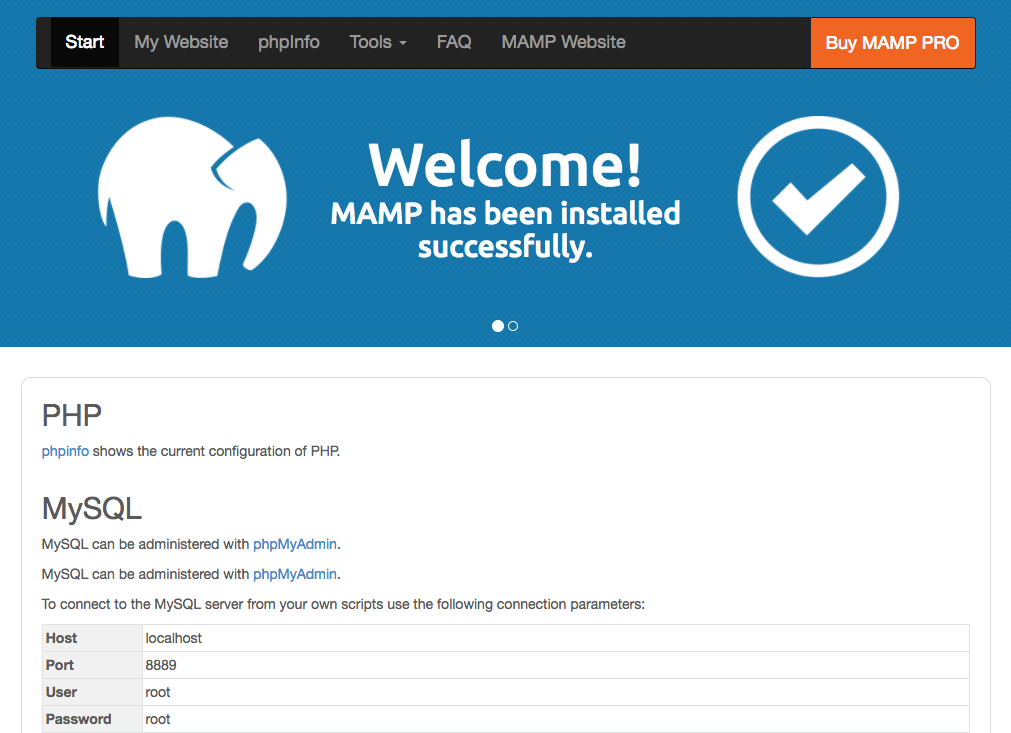This screenshot has height=733, width=1011.
Task: Click the Buy MAMP PRO button
Action: point(892,43)
